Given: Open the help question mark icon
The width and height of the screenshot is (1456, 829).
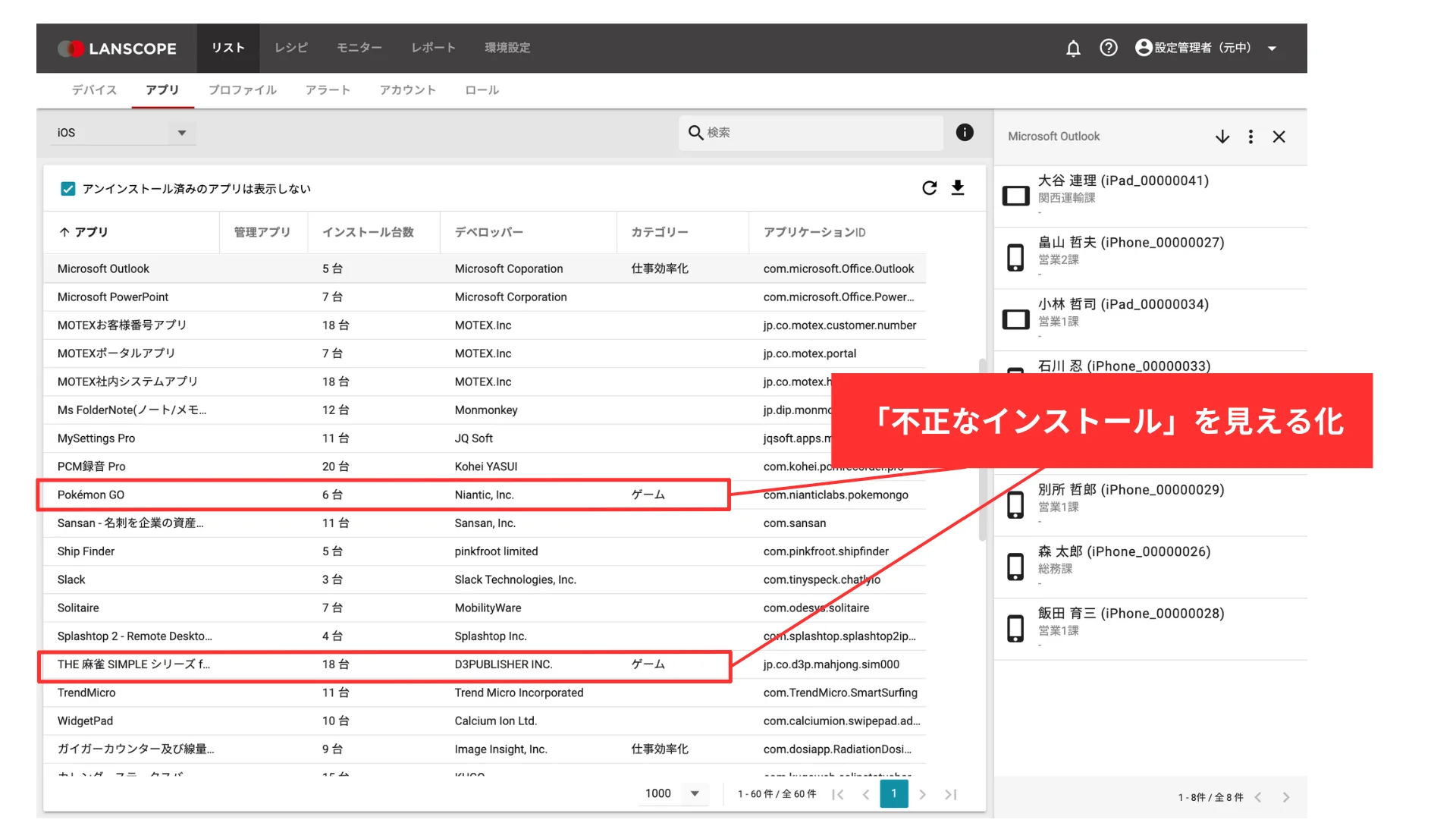Looking at the screenshot, I should pyautogui.click(x=1108, y=49).
